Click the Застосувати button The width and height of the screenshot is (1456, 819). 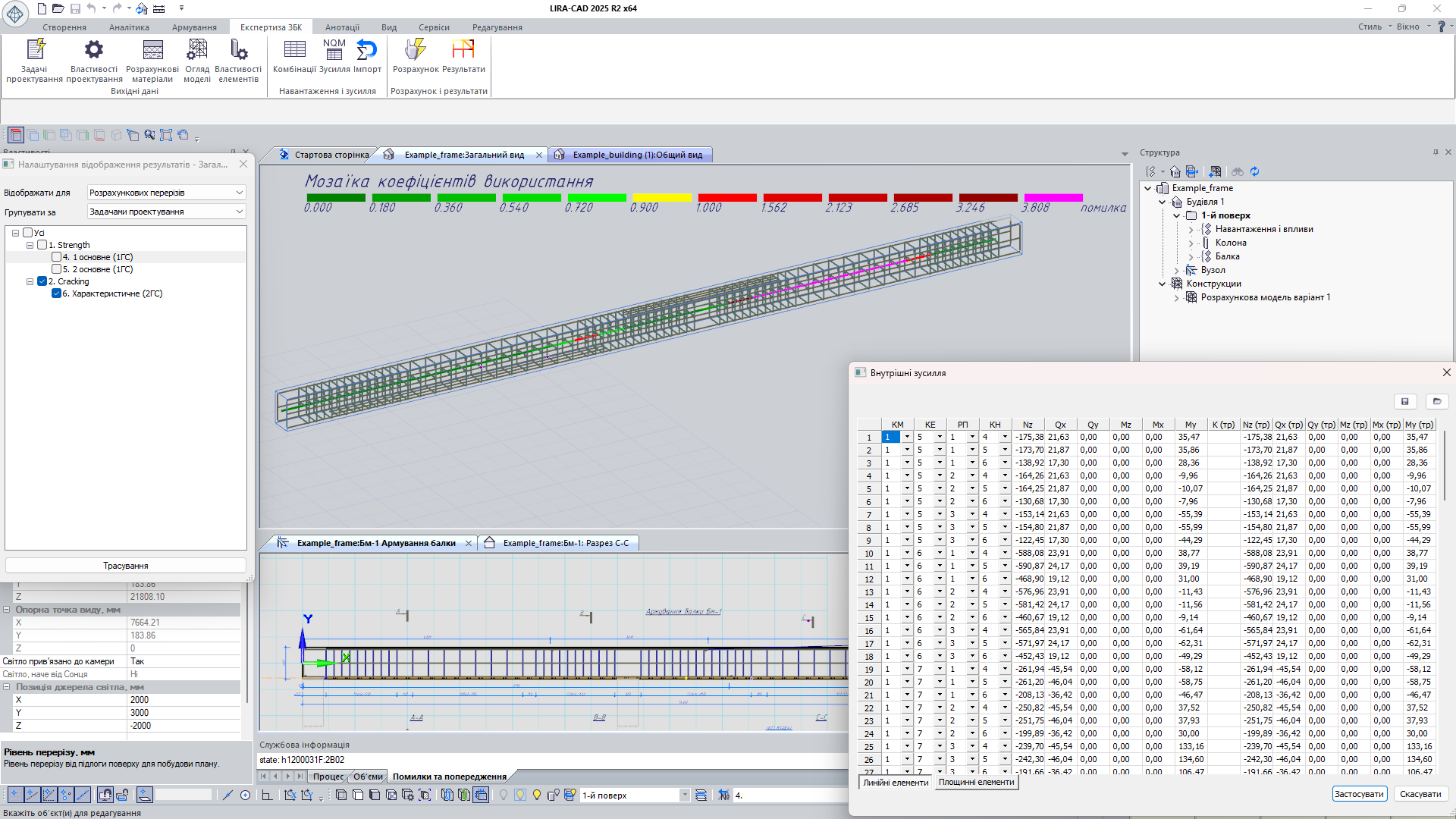[x=1359, y=794]
